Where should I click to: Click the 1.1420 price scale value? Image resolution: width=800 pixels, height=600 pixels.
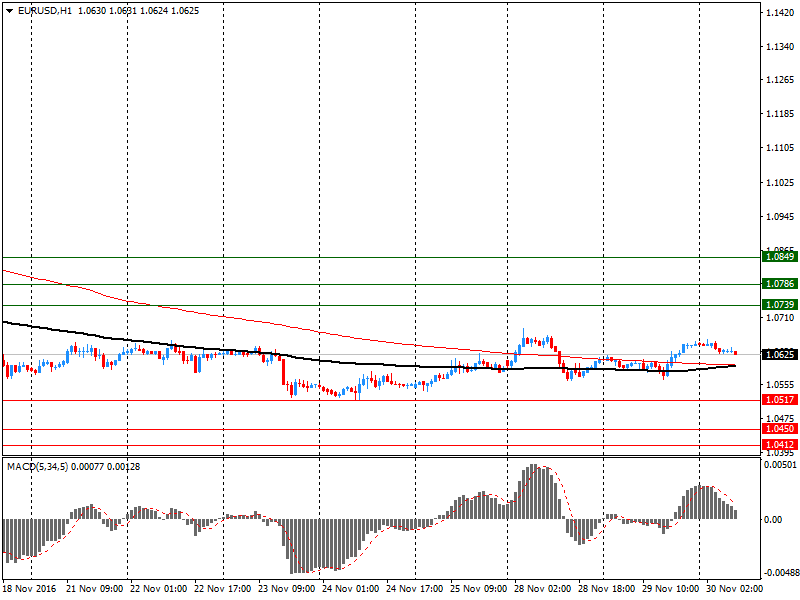(781, 13)
